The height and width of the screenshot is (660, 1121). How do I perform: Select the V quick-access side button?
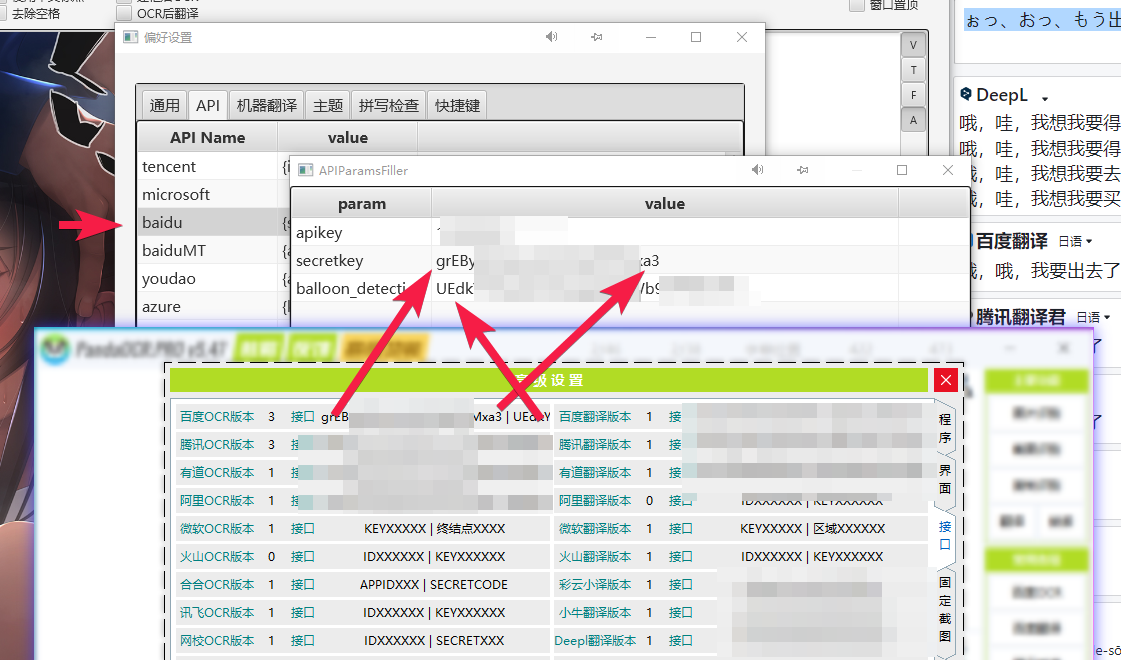coord(913,44)
